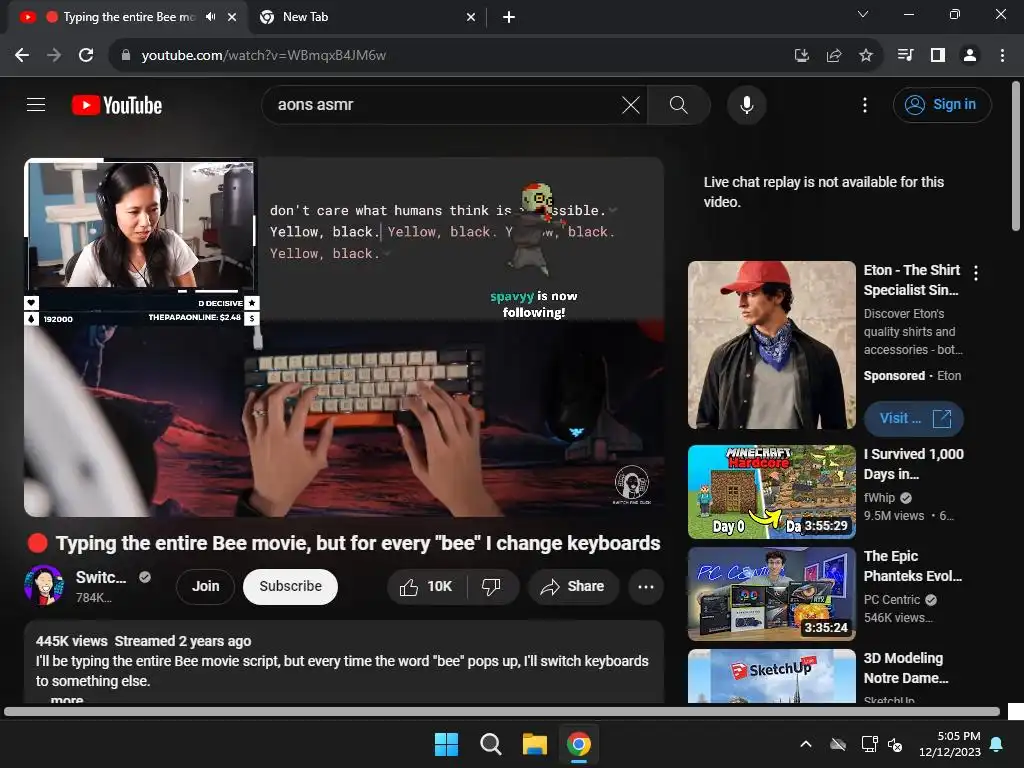Screen dimensions: 1024x768
Task: Open the Eton ad options menu
Action: click(976, 273)
